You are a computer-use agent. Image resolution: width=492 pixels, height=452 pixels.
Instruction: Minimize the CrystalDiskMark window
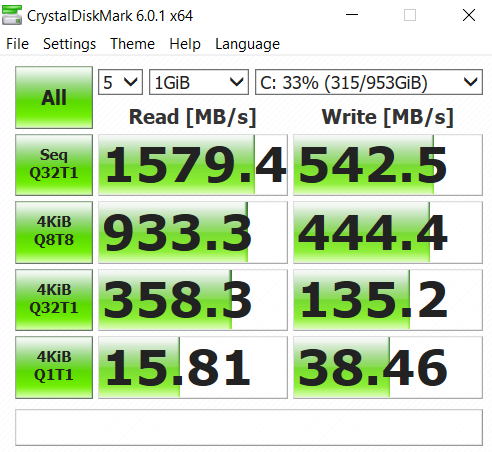click(x=352, y=15)
